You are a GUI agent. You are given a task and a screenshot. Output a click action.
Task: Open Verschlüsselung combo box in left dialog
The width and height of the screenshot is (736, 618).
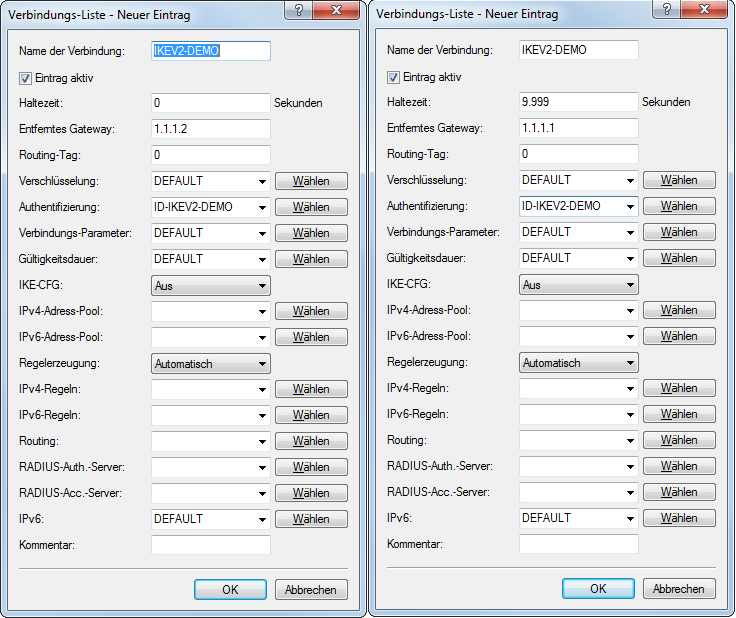(x=262, y=181)
